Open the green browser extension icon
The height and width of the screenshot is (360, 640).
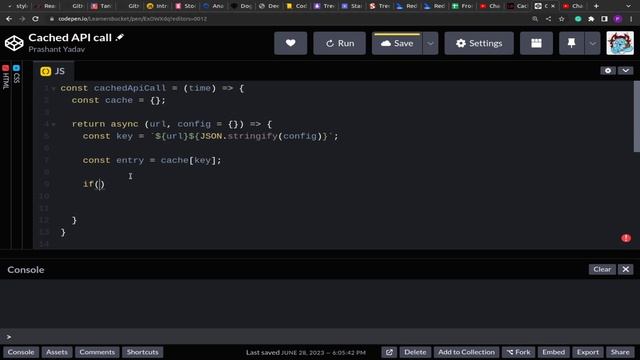(578, 19)
